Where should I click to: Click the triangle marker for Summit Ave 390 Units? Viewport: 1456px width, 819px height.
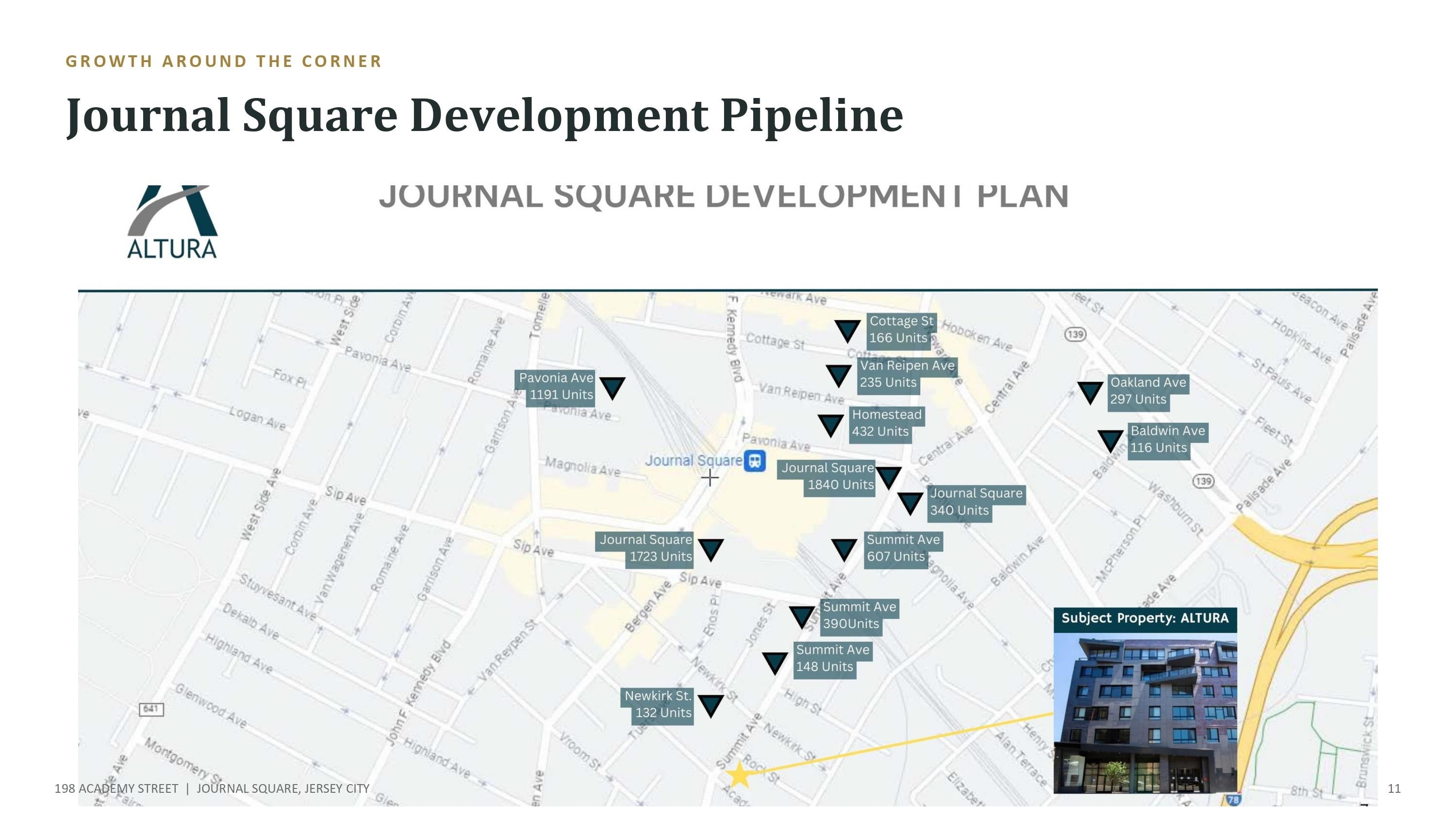coord(802,618)
